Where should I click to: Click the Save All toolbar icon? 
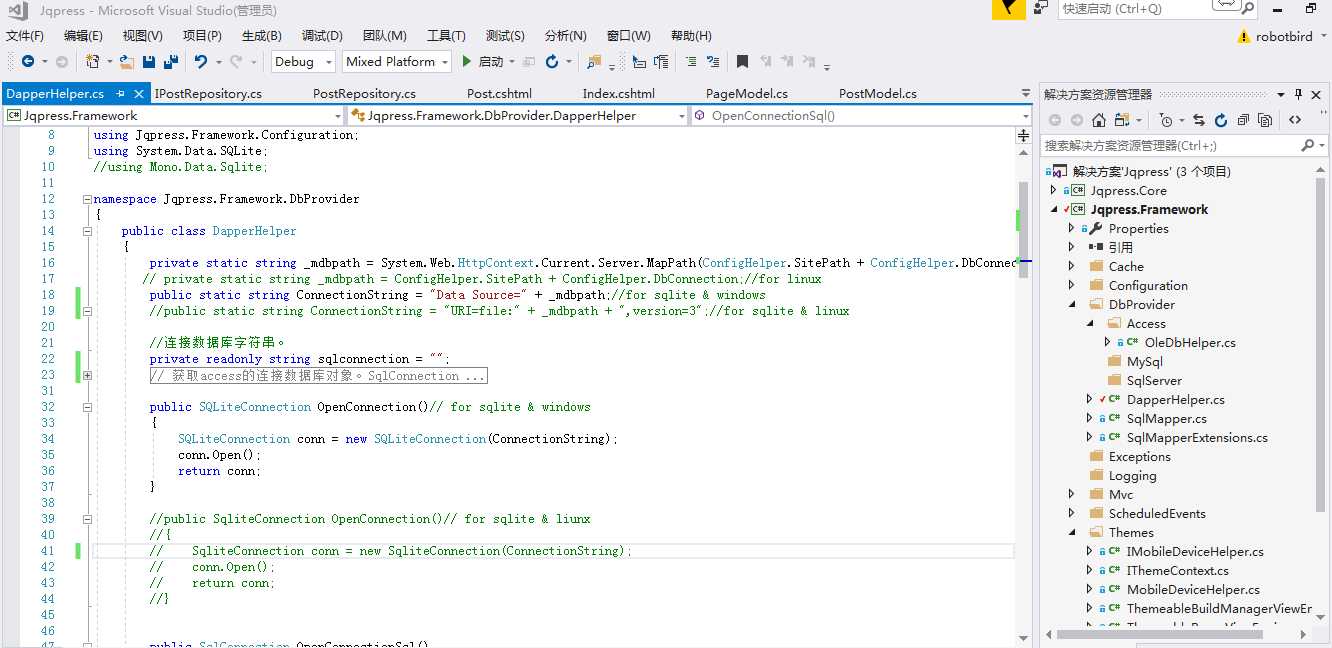point(171,61)
